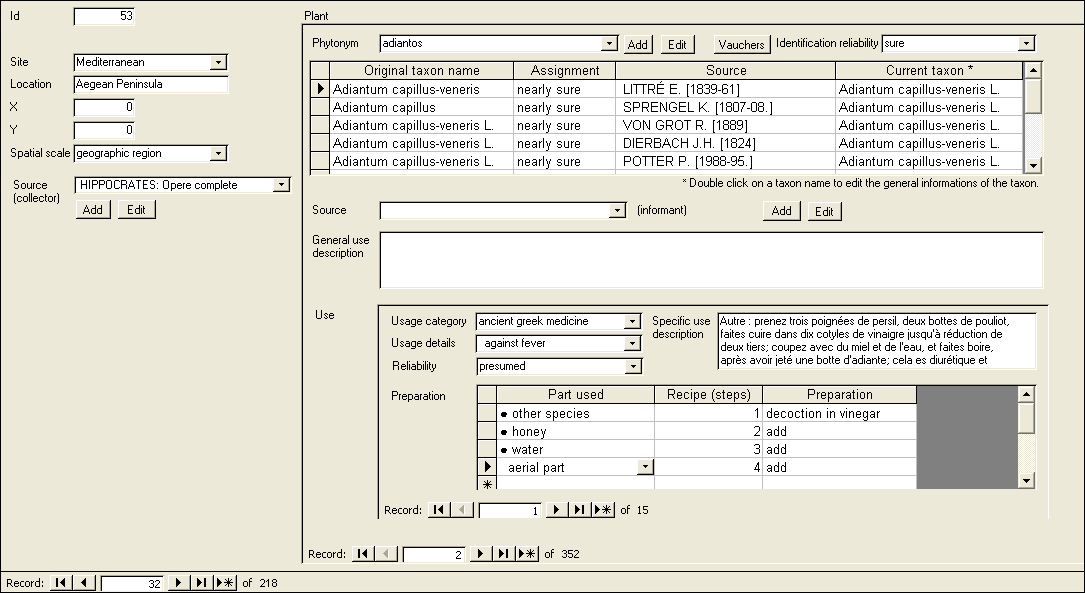Go to first plant record of 352
1085x593 pixels.
coord(363,554)
